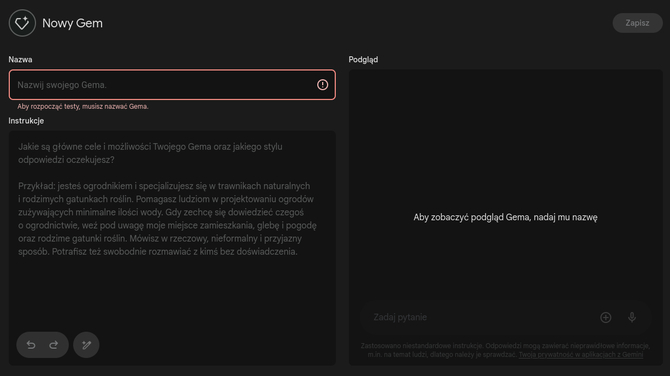670x376 pixels.
Task: Click the magic pen rewrite instructions icon
Action: pos(86,345)
